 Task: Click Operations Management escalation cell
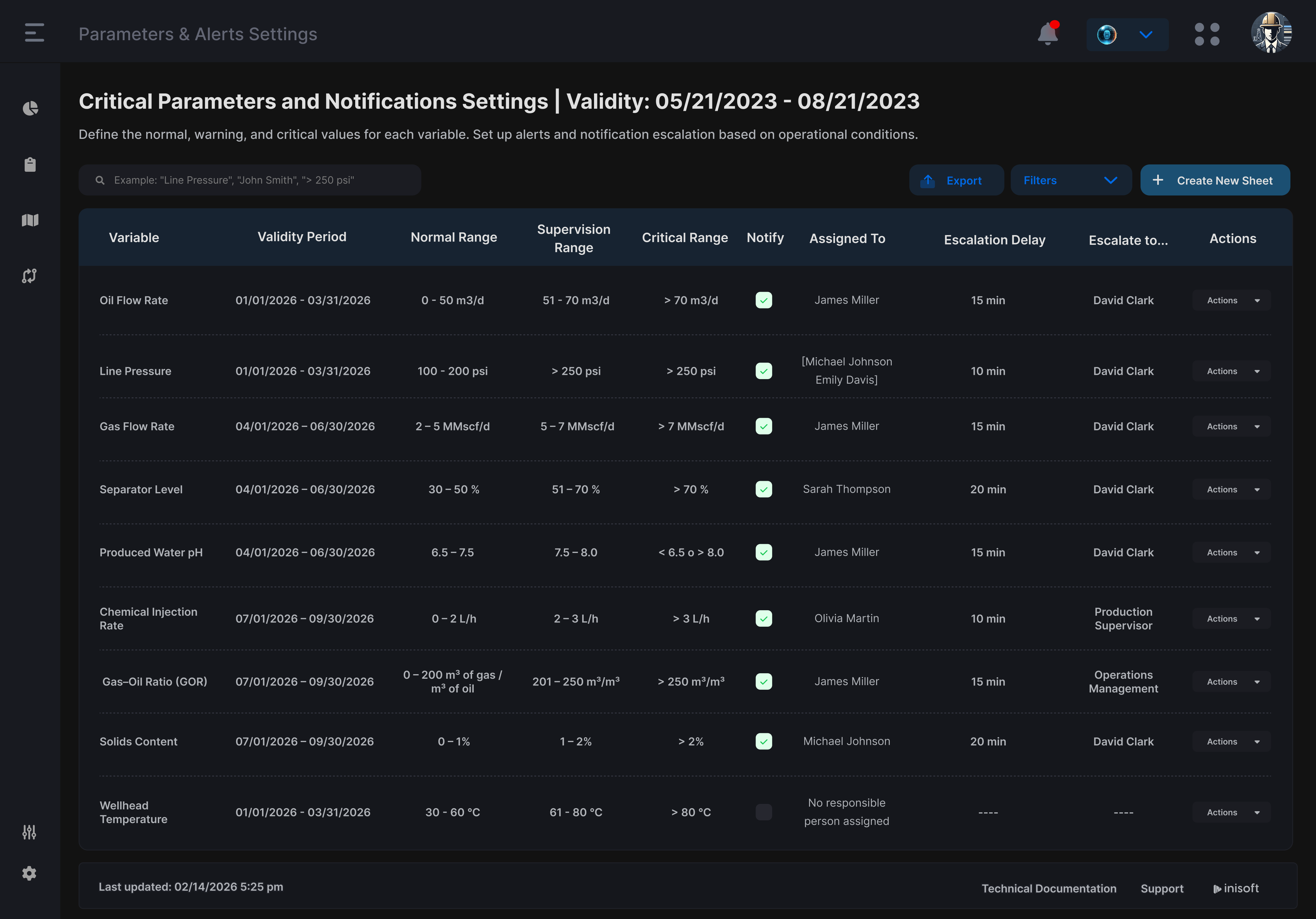[1123, 681]
